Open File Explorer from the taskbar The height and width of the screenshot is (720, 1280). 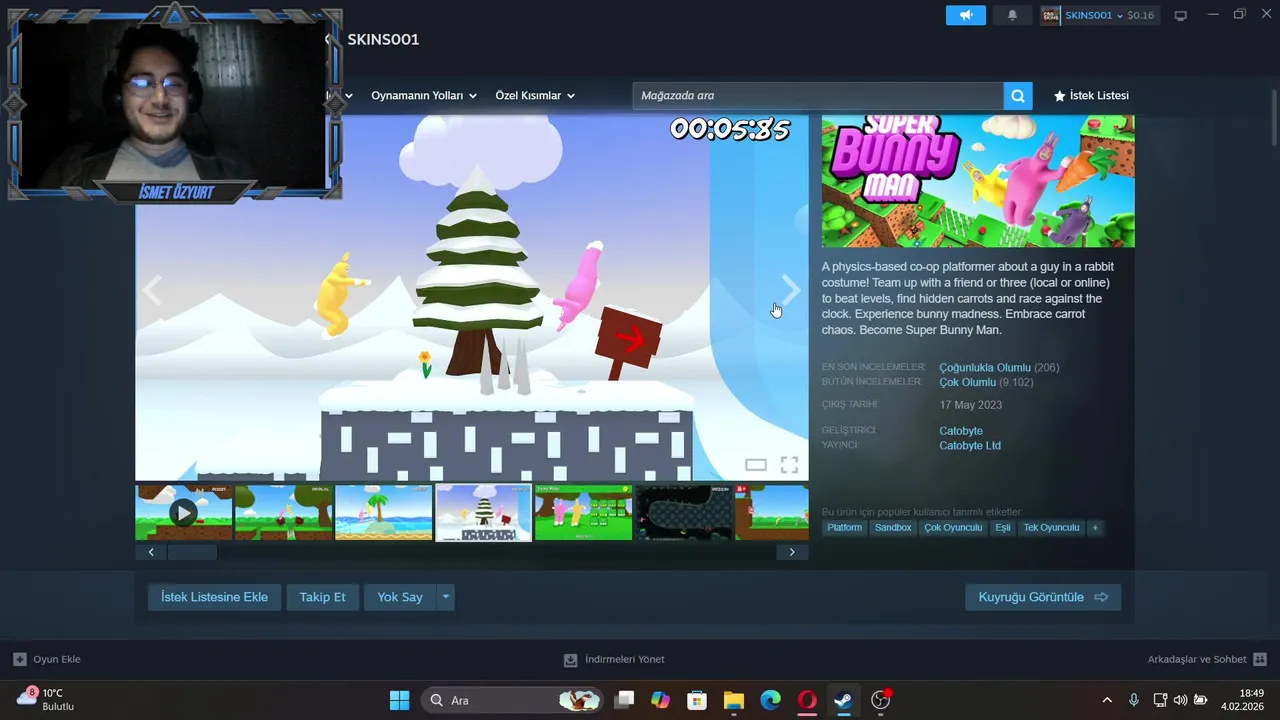tap(734, 700)
